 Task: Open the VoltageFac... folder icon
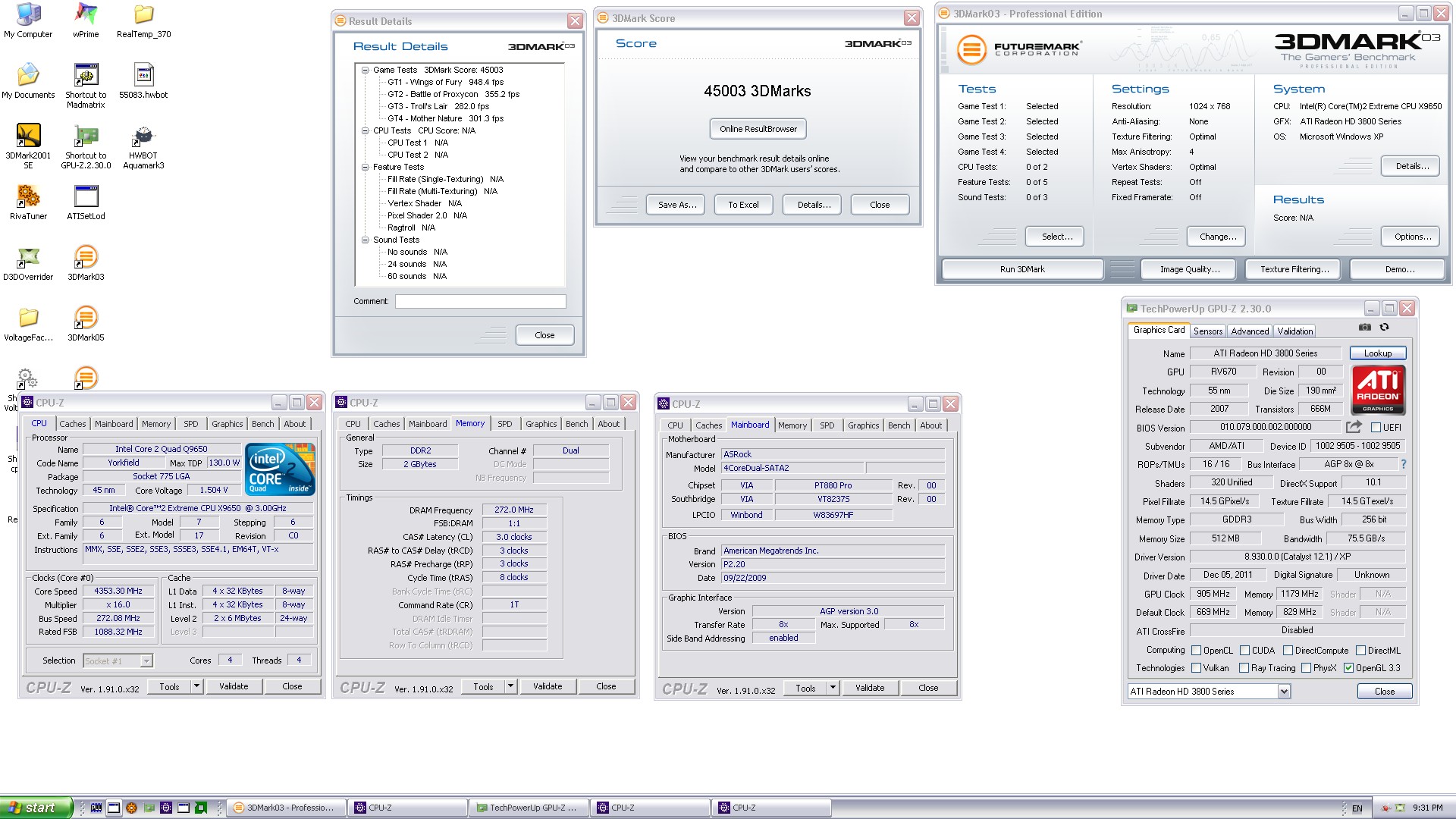(x=28, y=324)
